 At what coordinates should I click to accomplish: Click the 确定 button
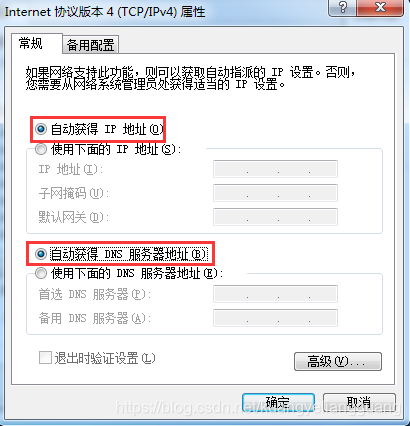(278, 403)
